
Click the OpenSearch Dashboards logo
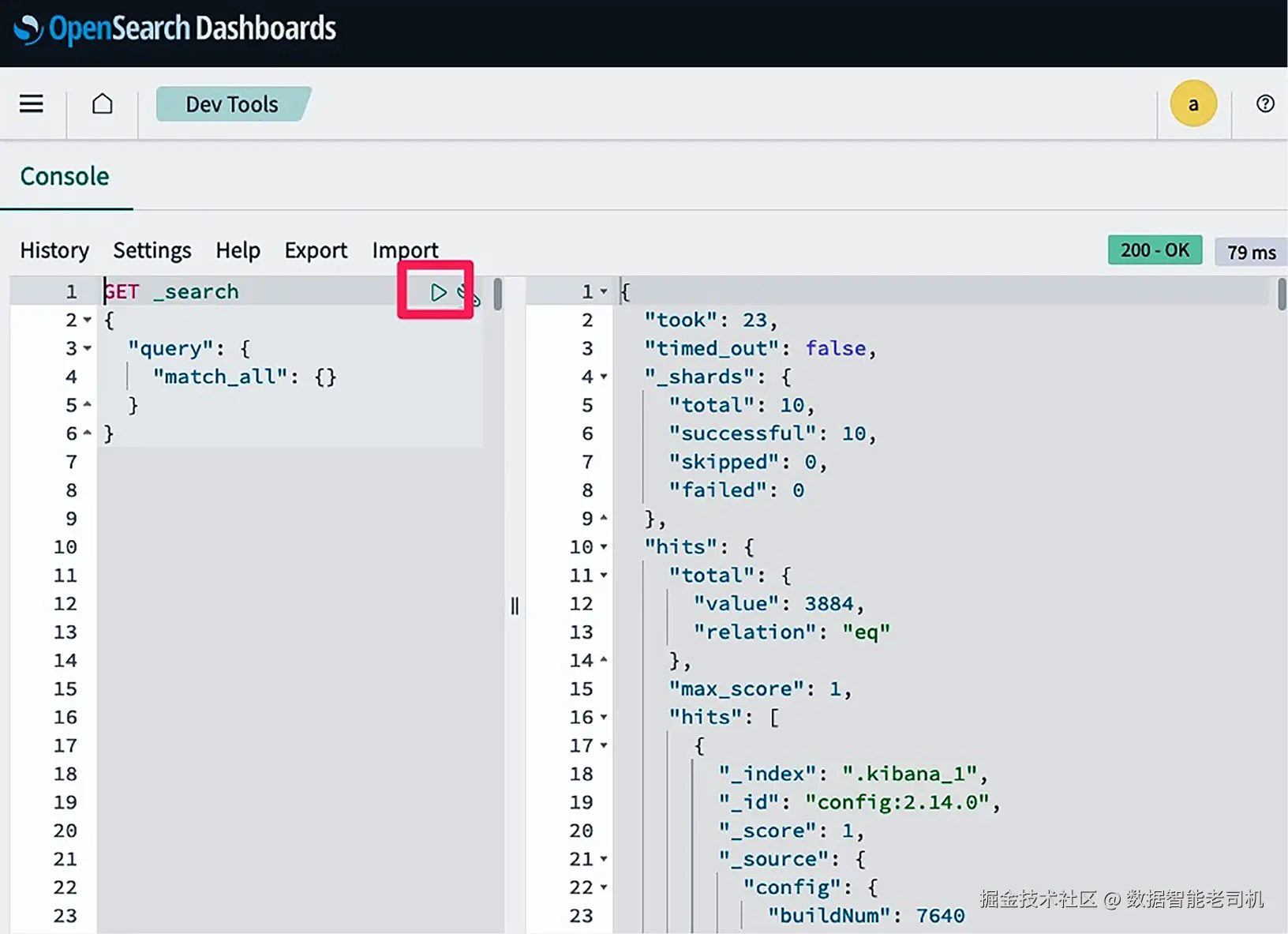(x=175, y=30)
